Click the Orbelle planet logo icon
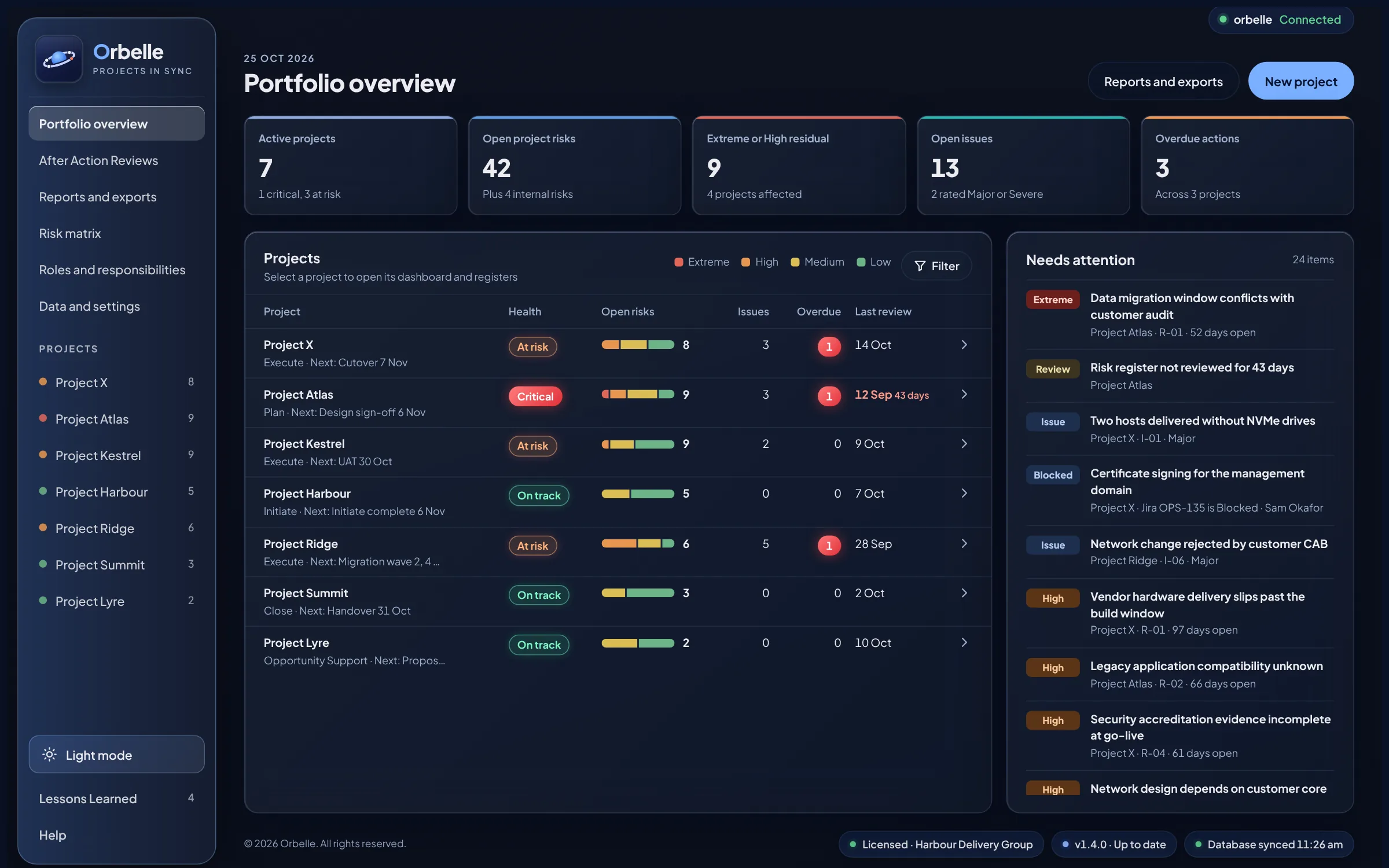Screen dimensions: 1389x868 tap(59, 59)
